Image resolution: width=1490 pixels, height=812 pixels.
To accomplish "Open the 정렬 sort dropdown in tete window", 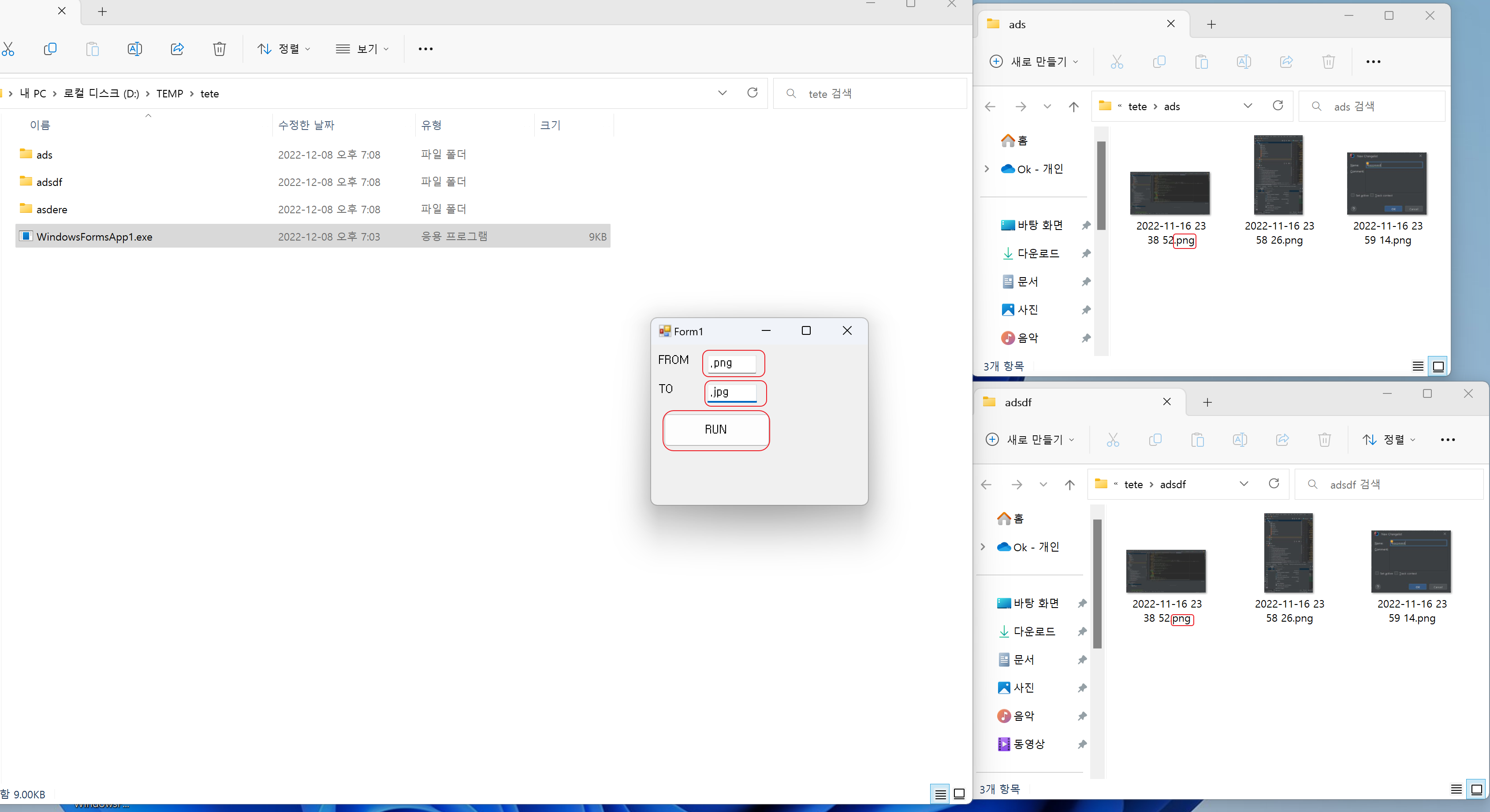I will 284,49.
